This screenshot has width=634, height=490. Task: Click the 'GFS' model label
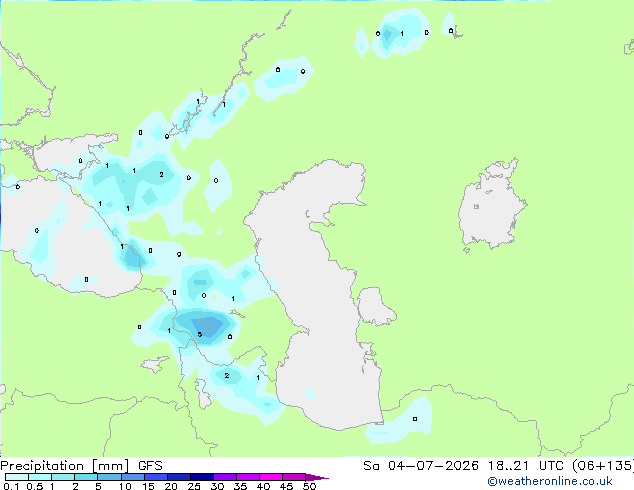150,466
